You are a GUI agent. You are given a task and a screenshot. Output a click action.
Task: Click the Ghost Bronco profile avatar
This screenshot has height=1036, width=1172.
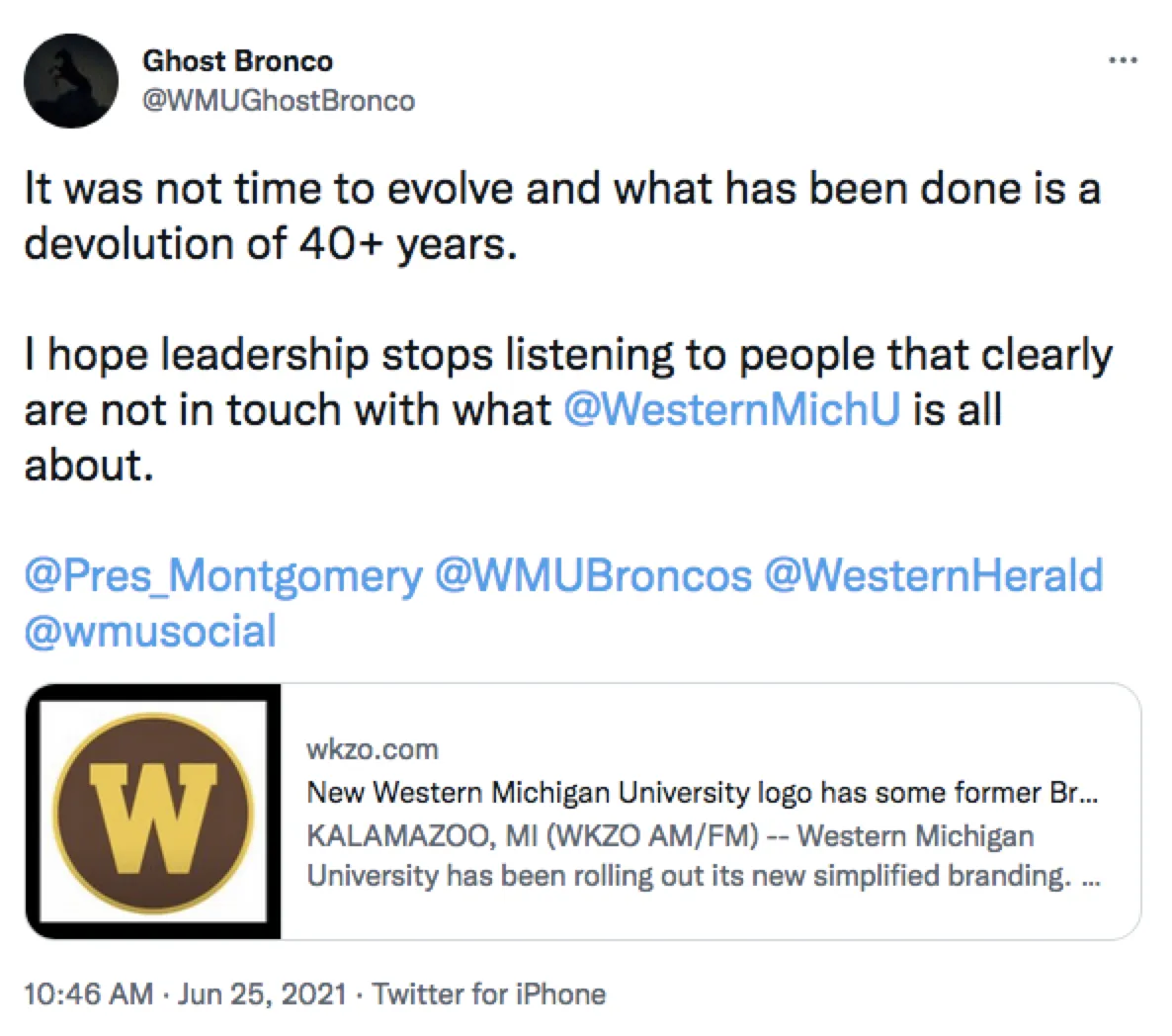coord(71,81)
